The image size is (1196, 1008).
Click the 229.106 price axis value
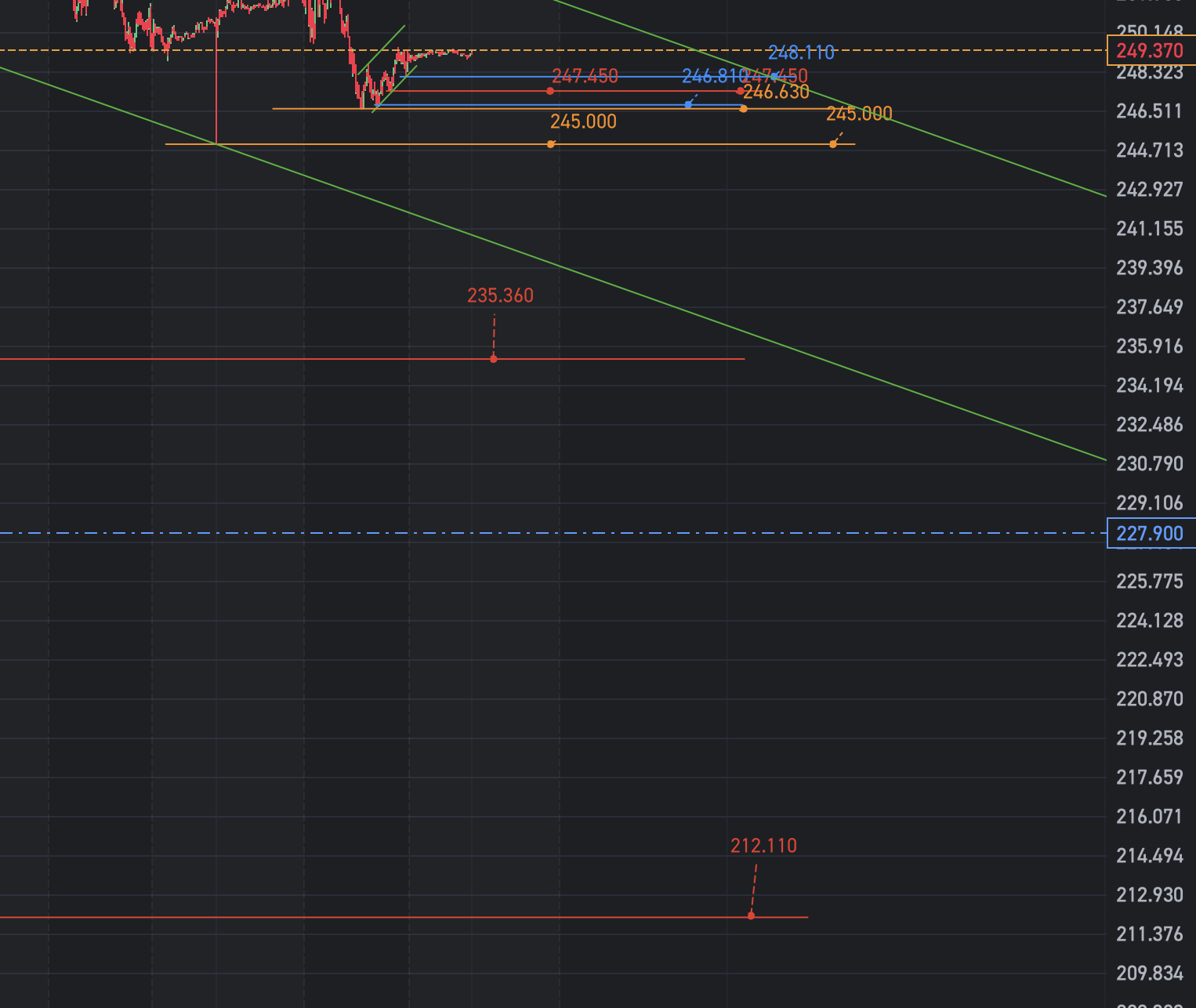(1150, 503)
